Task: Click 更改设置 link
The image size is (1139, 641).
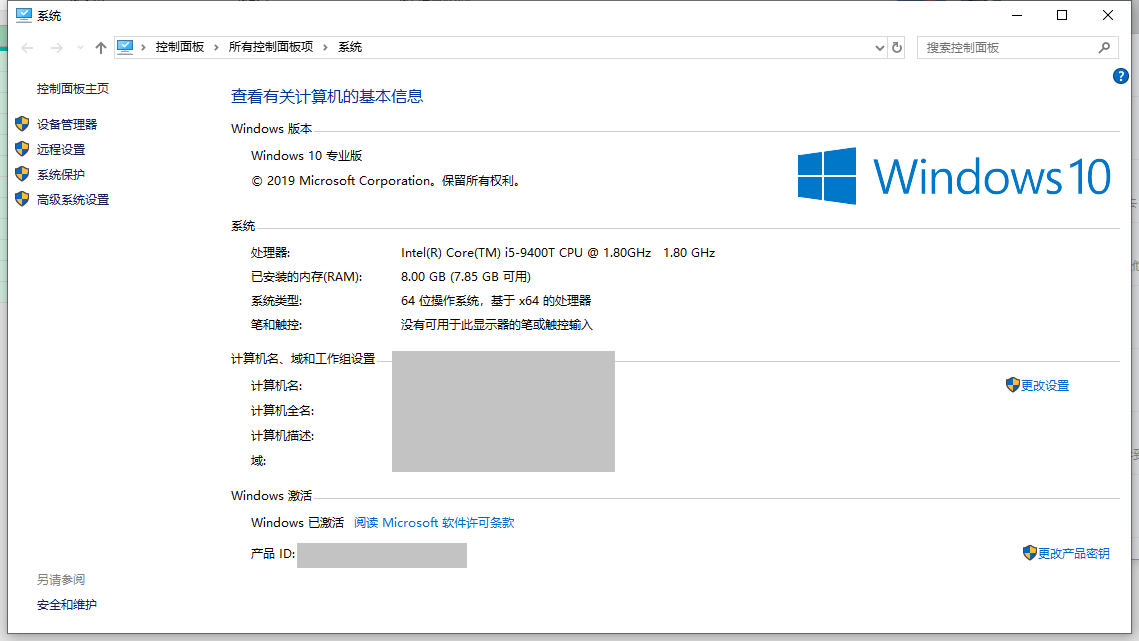Action: tap(1045, 385)
